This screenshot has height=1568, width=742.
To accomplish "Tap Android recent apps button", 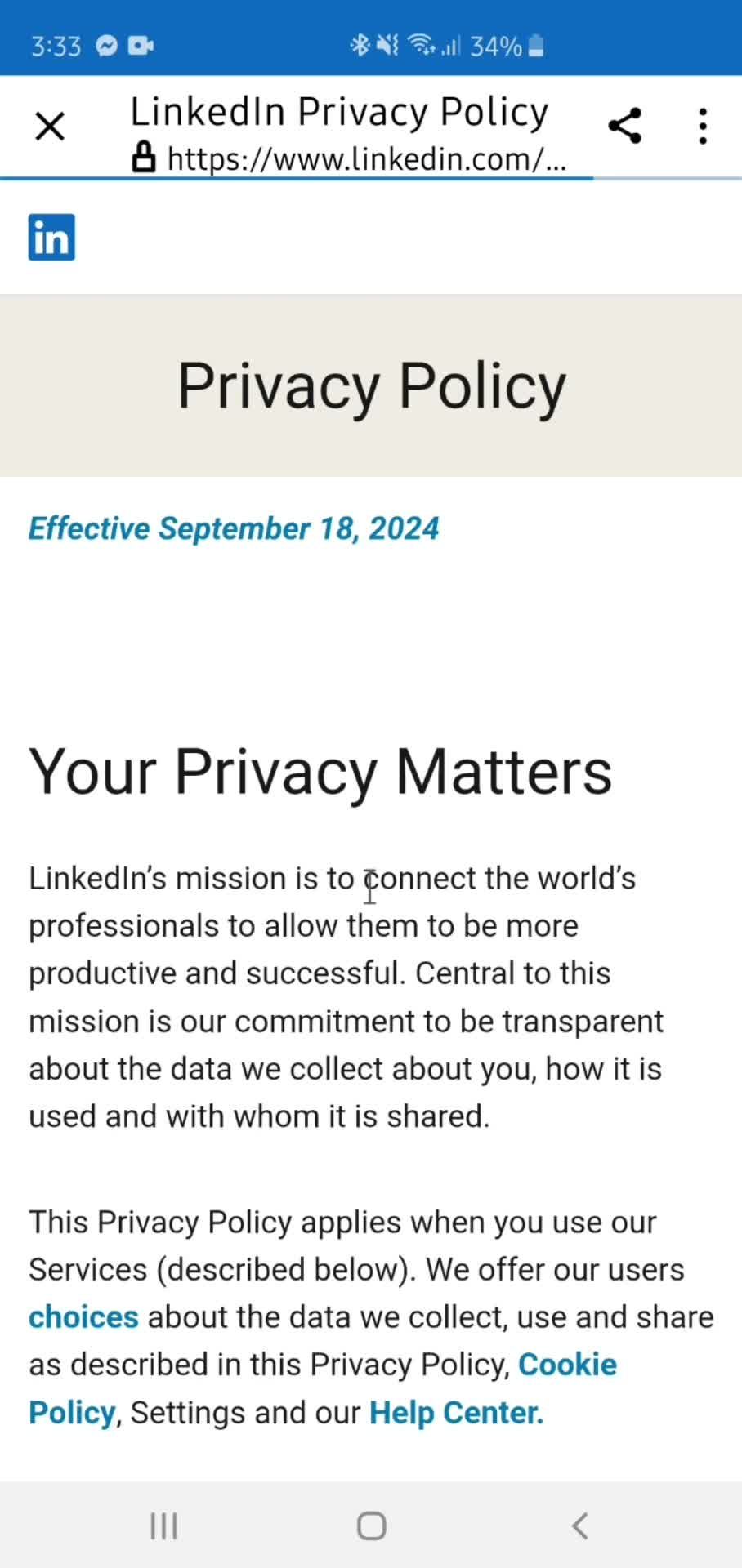I will coord(164,1526).
